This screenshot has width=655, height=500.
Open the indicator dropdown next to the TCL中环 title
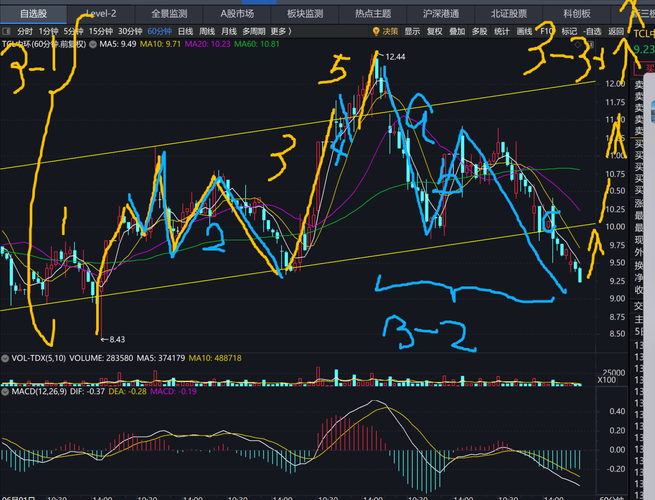(93, 44)
